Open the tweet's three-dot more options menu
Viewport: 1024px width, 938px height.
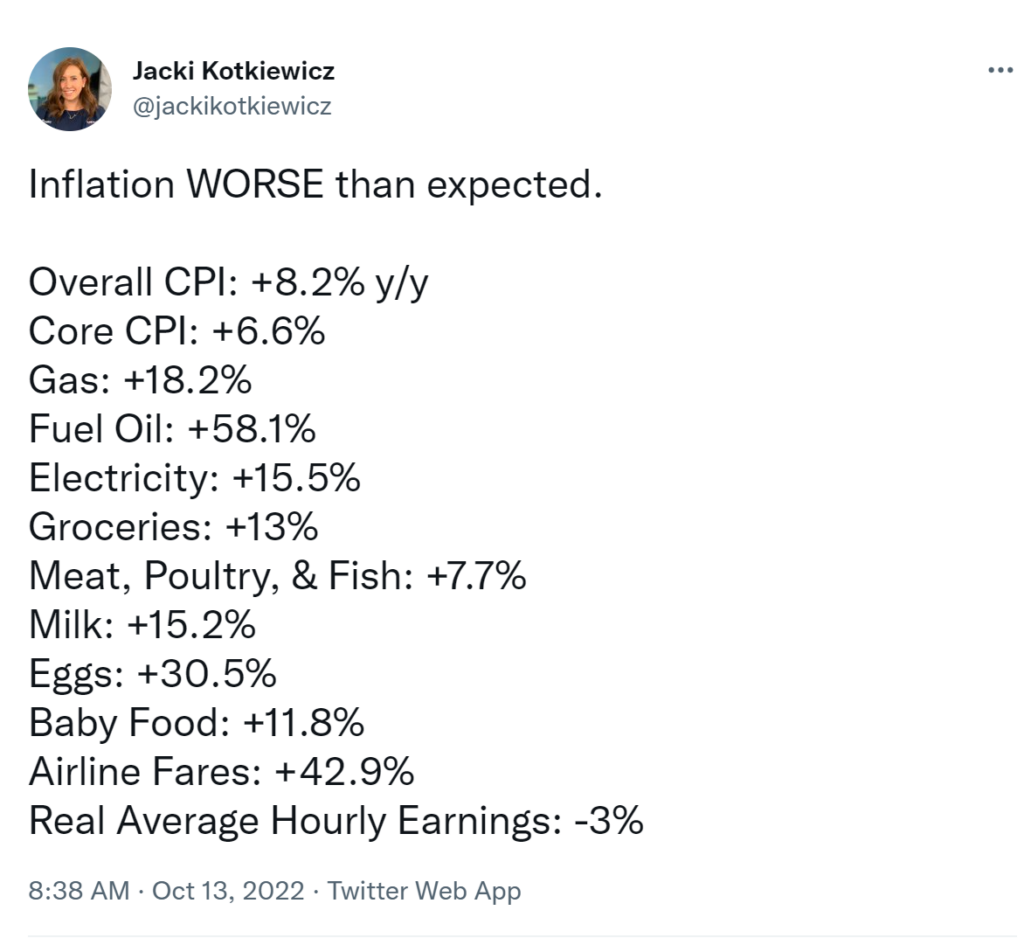[999, 71]
